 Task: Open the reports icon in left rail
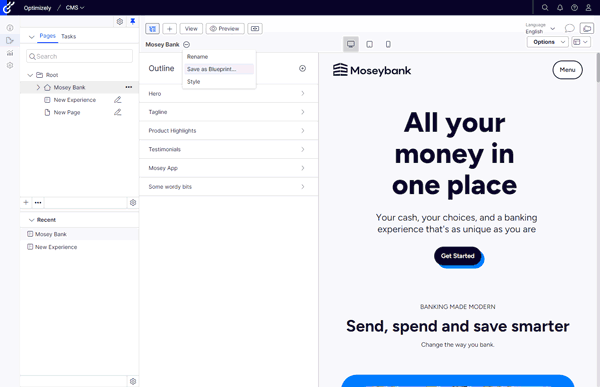pyautogui.click(x=10, y=53)
